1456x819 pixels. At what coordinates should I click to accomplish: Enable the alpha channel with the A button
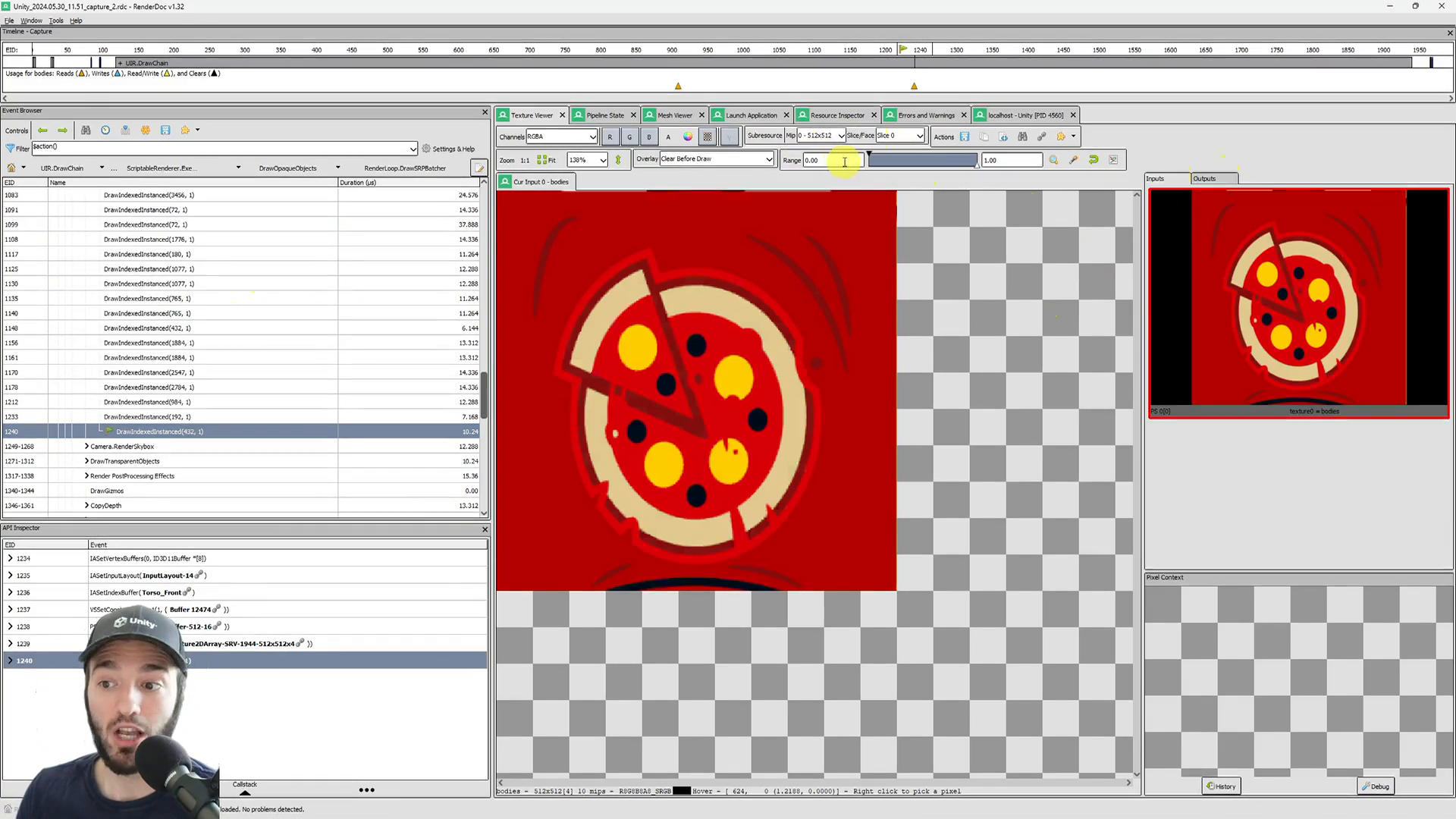coord(668,136)
